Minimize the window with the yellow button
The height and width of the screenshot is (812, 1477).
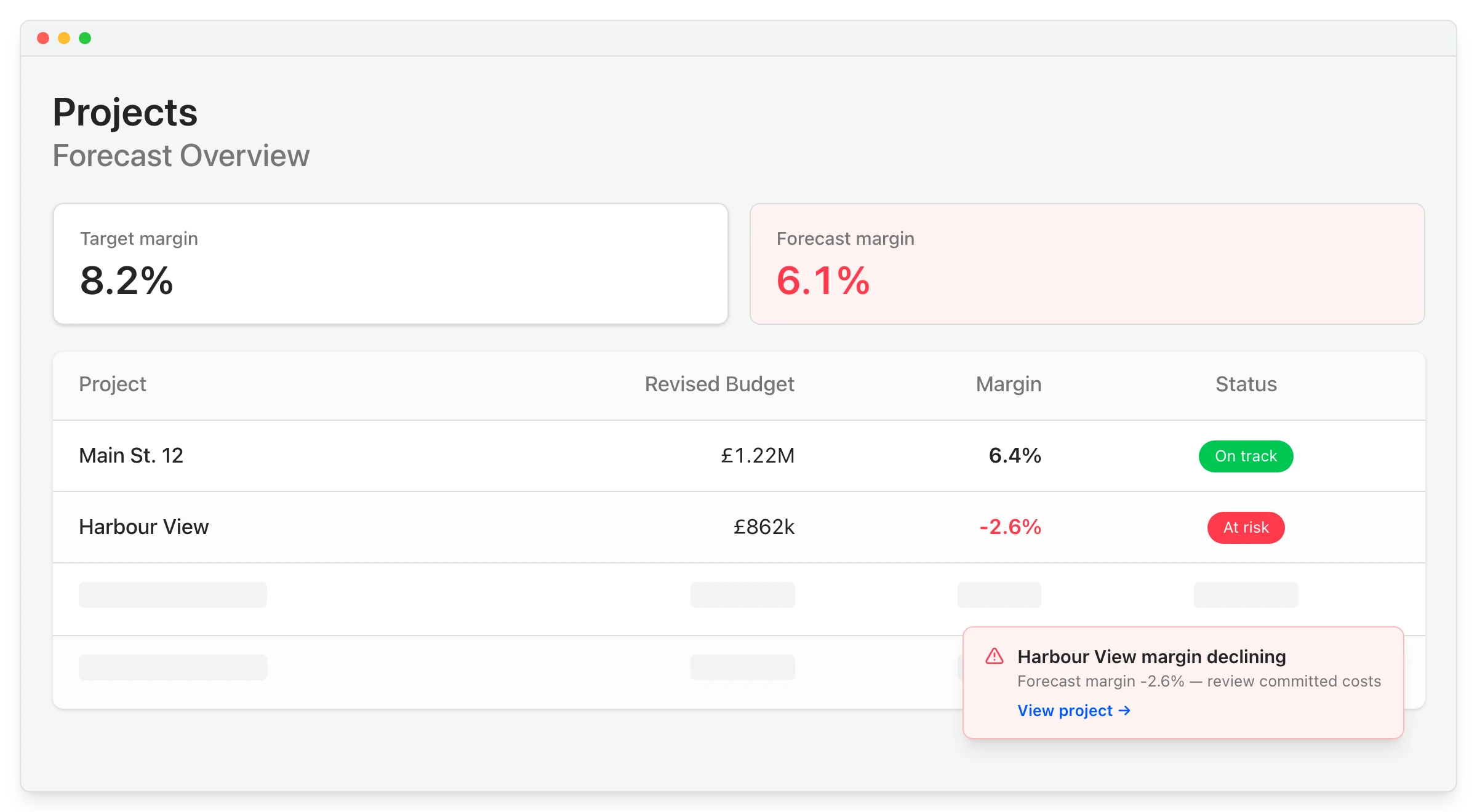click(x=64, y=38)
